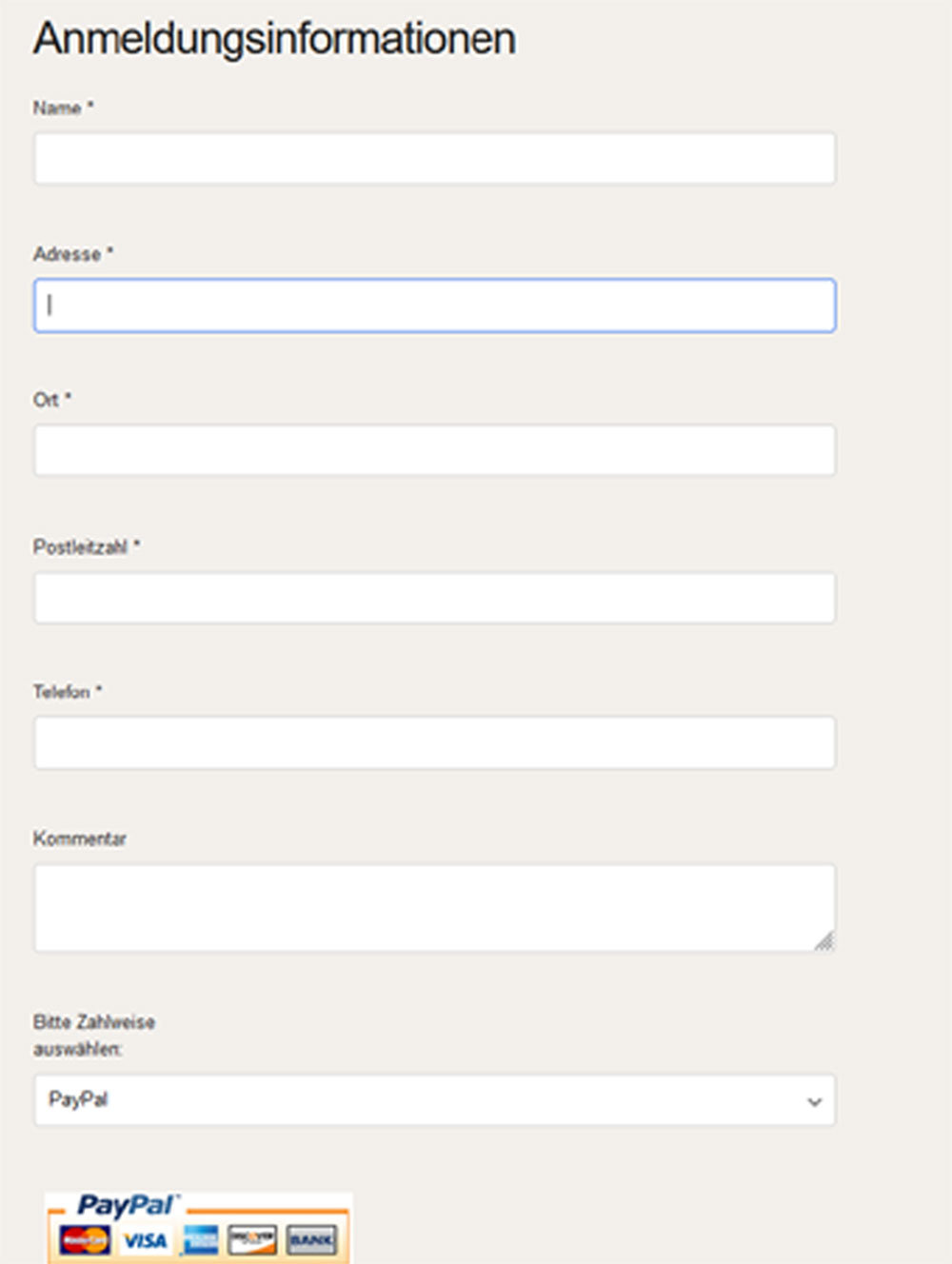Select the Ort input field
Screen dimensions: 952x1264
tap(434, 450)
